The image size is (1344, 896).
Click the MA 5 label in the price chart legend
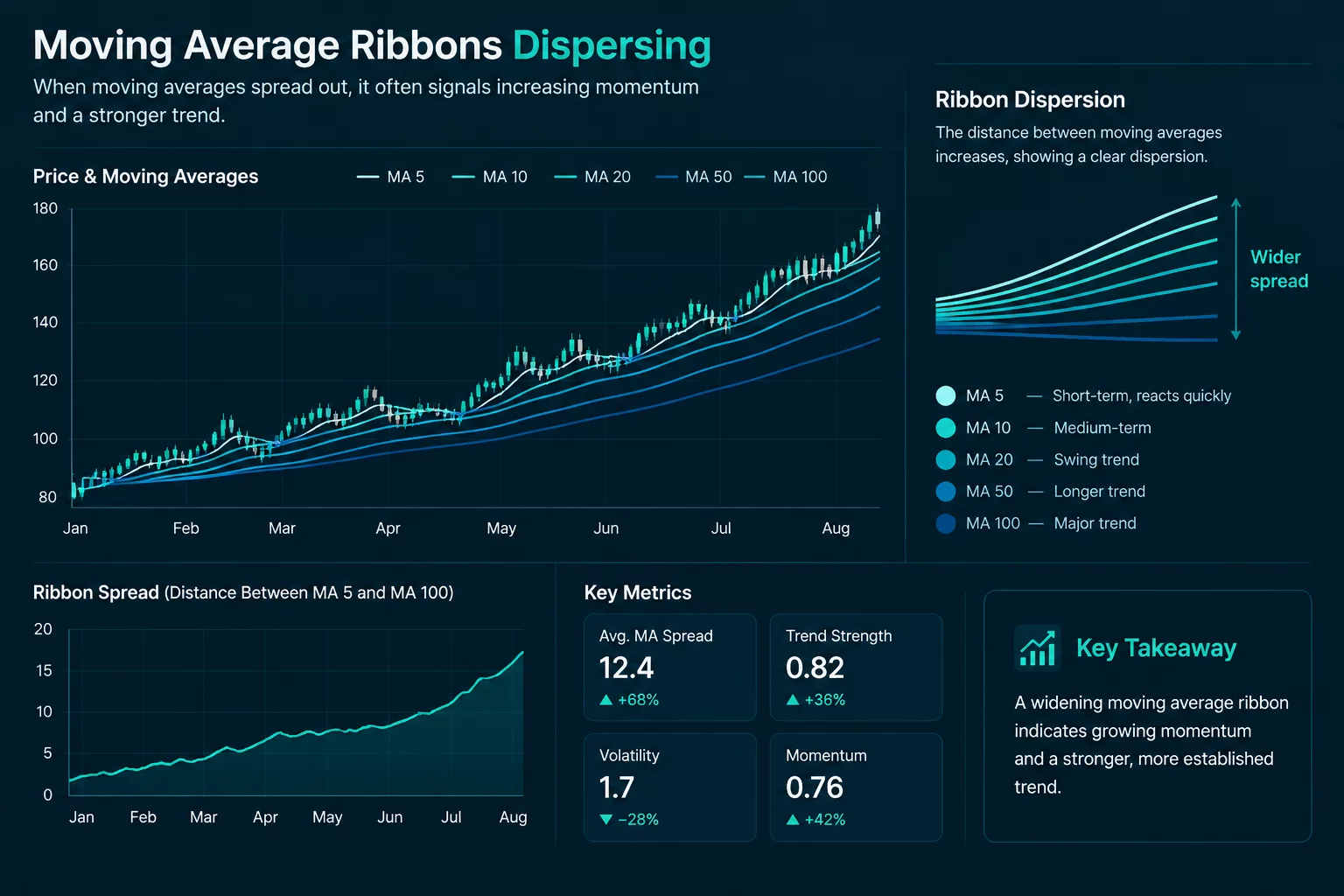(406, 177)
